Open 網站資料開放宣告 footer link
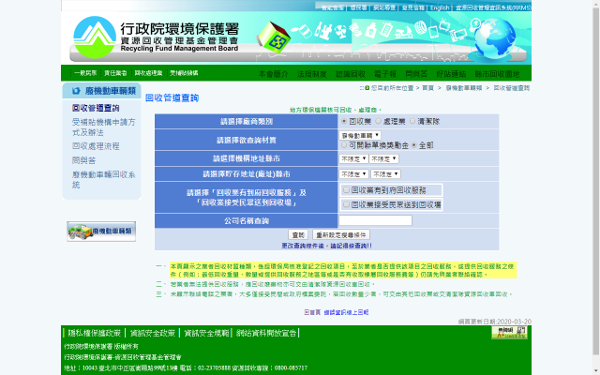The image size is (600, 375). coord(266,333)
